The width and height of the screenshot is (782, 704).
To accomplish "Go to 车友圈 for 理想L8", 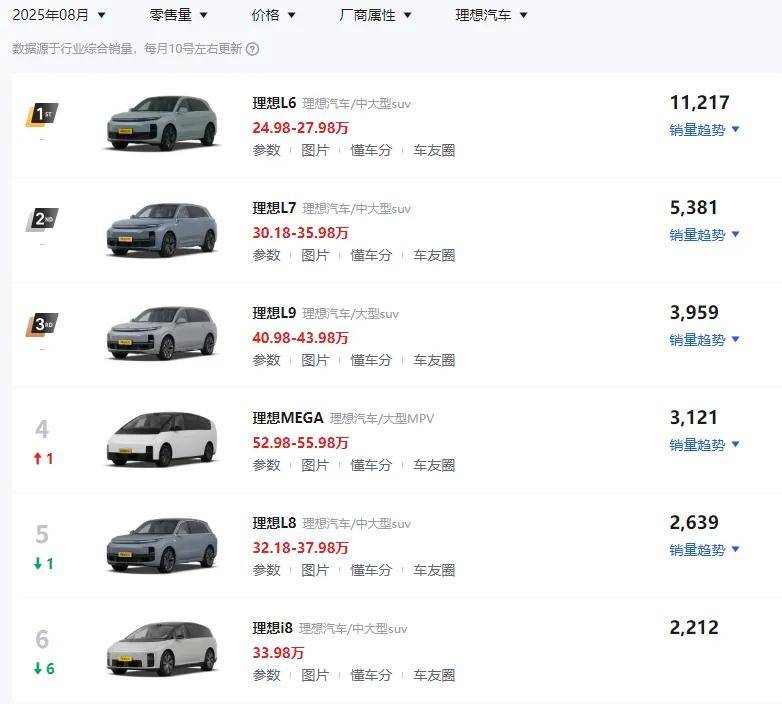I will coord(434,570).
